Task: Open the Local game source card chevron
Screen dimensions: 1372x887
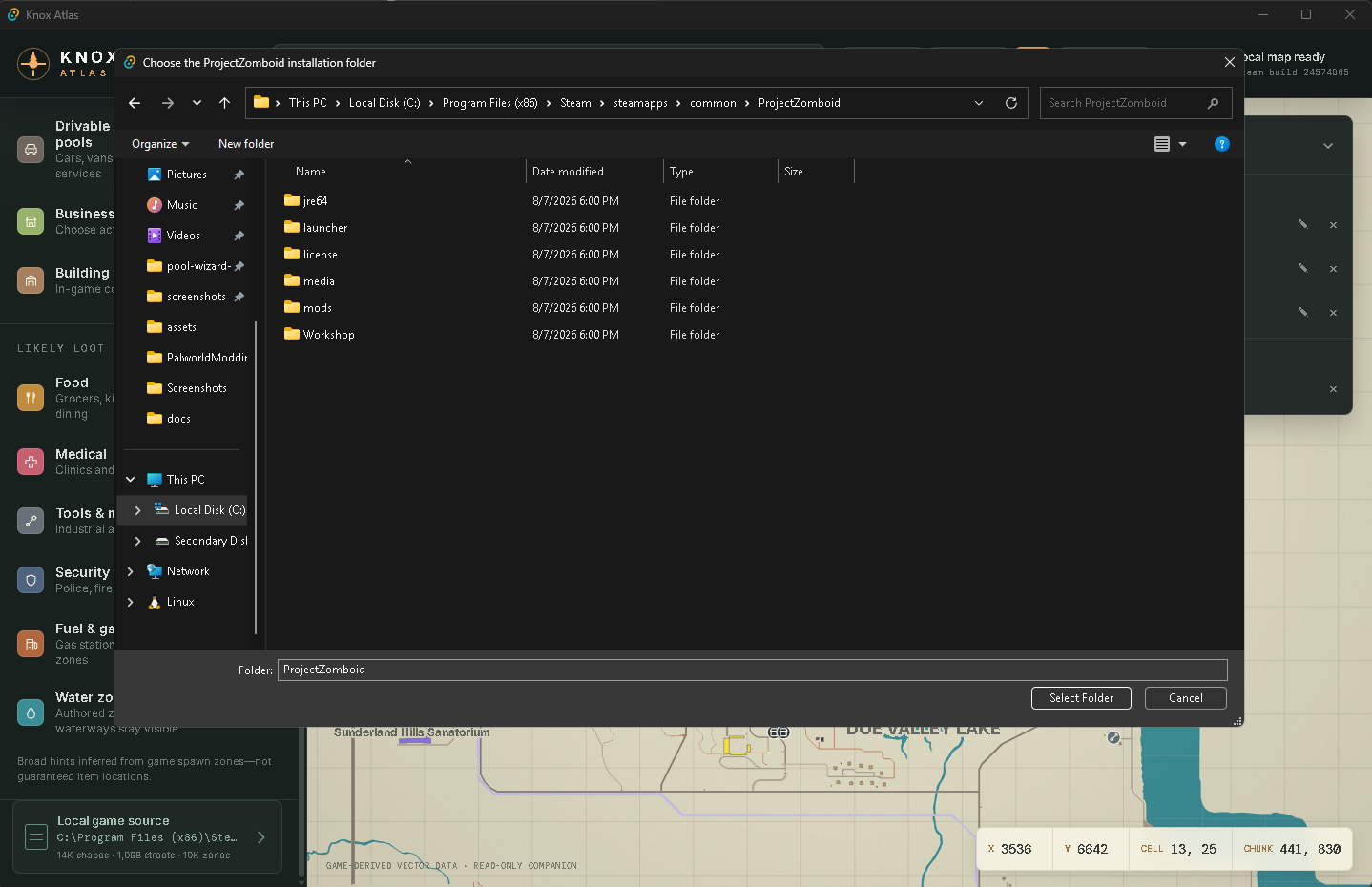Action: (261, 837)
